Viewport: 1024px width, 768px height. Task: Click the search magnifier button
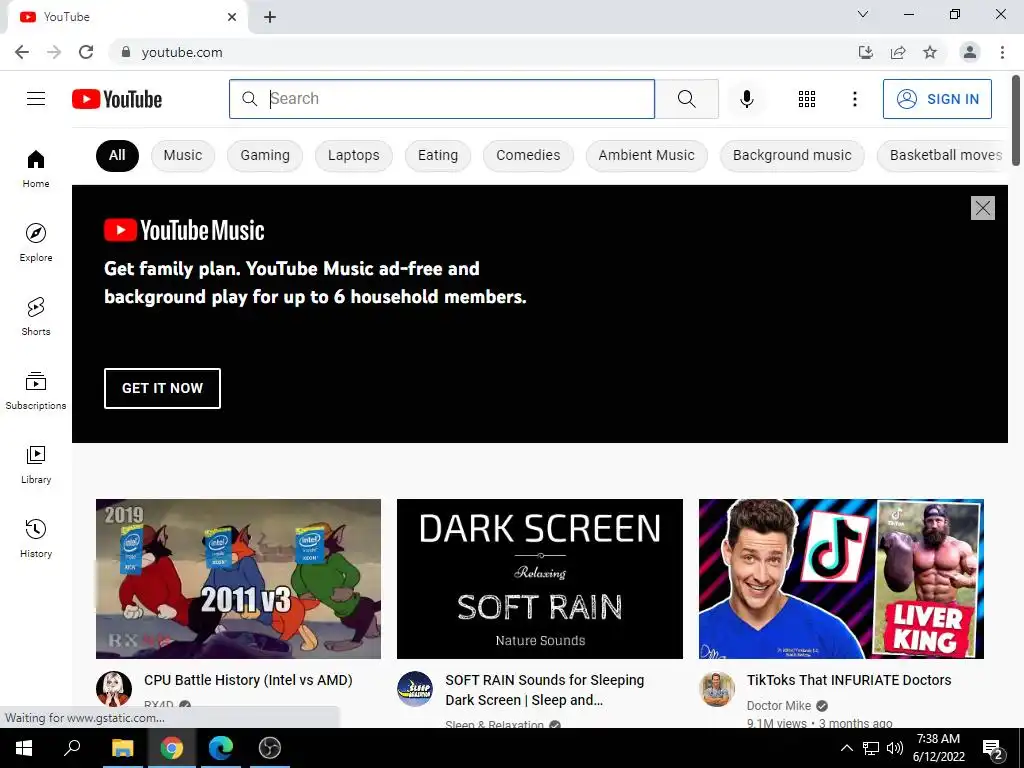tap(686, 99)
